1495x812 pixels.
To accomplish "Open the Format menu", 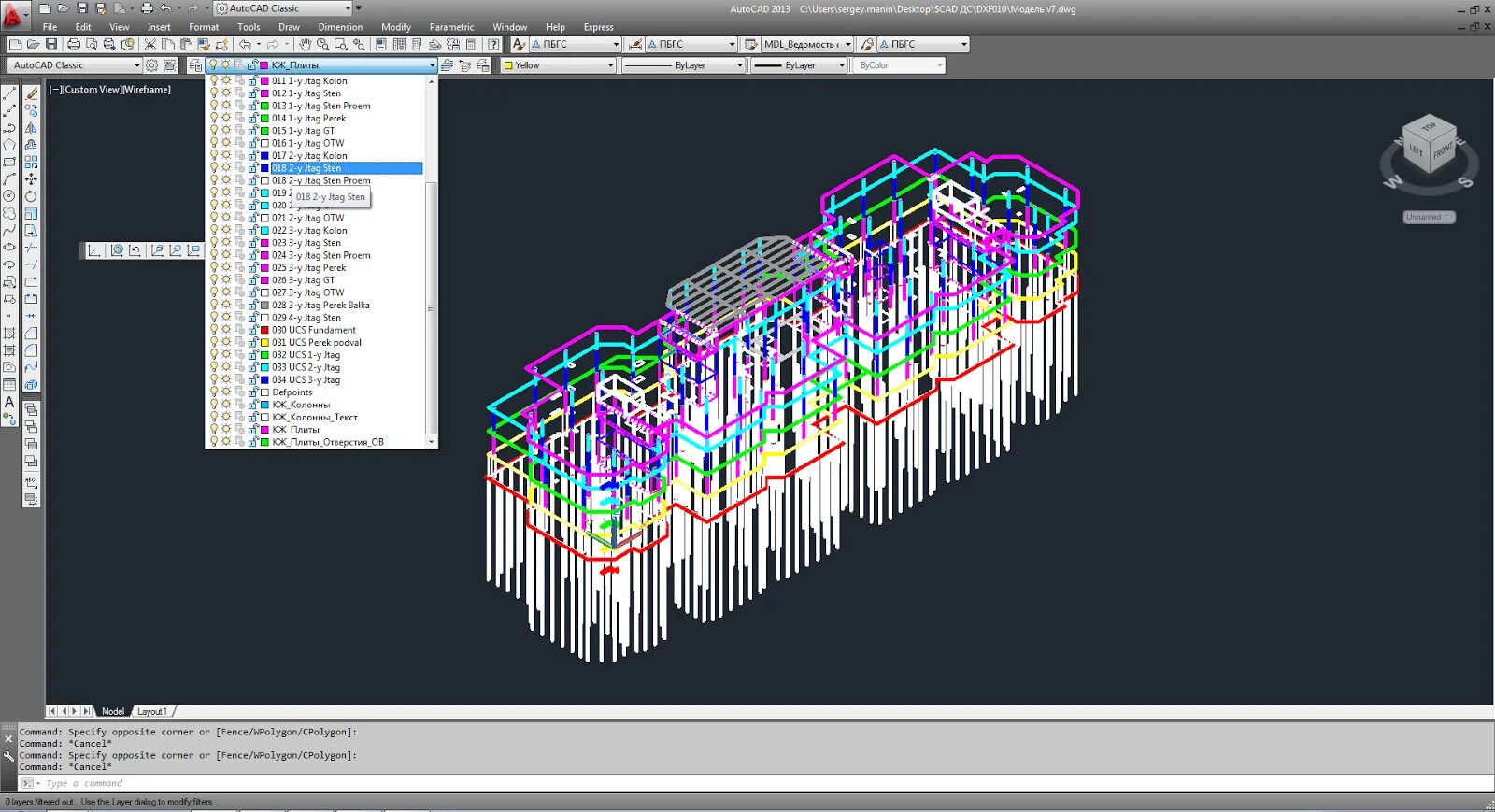I will tap(204, 27).
